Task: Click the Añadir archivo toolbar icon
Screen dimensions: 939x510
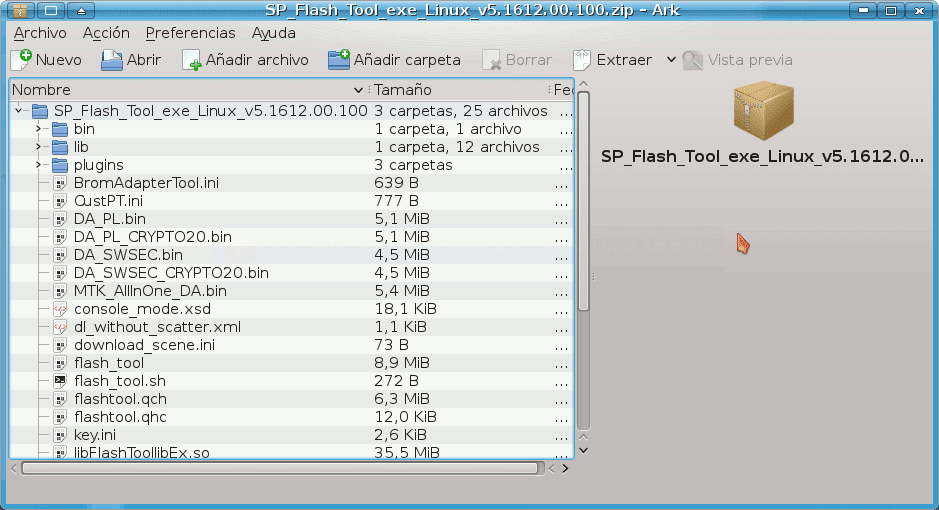Action: coord(192,60)
